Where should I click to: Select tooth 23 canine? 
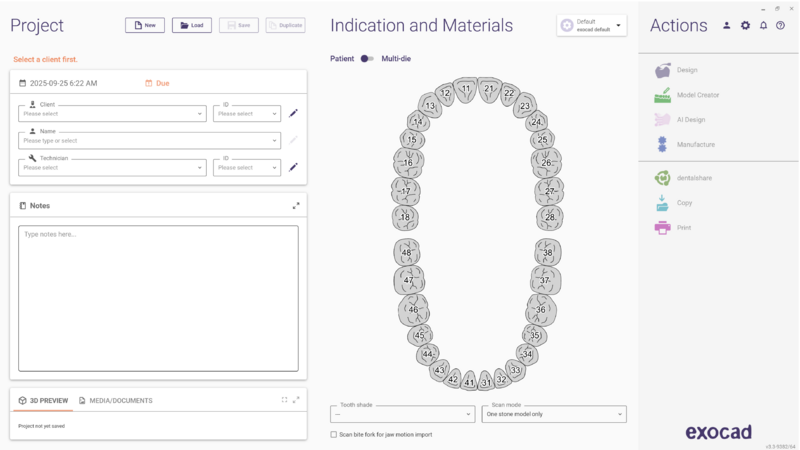[524, 106]
